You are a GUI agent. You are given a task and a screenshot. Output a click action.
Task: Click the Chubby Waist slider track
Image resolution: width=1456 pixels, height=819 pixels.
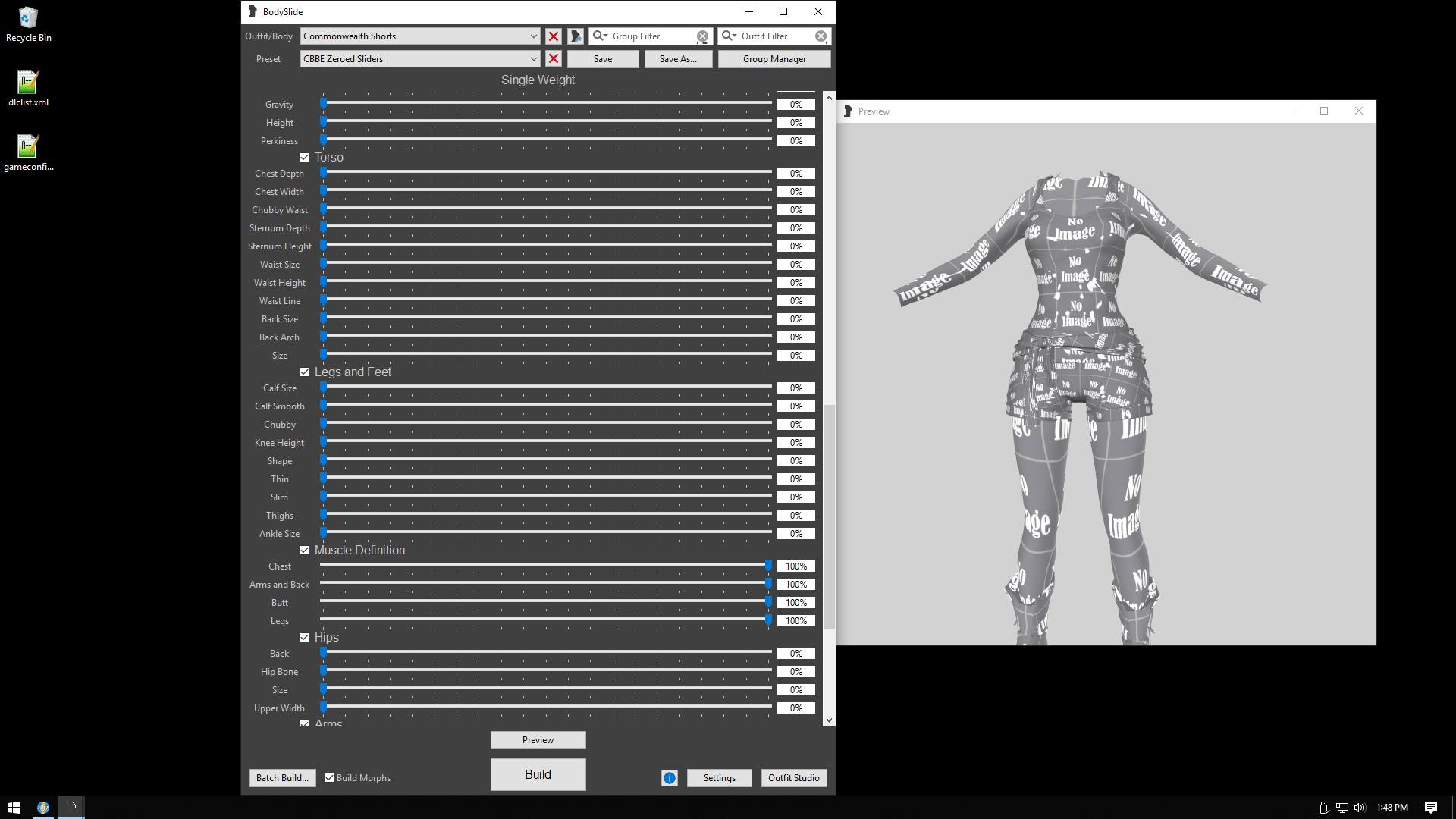[x=546, y=209]
